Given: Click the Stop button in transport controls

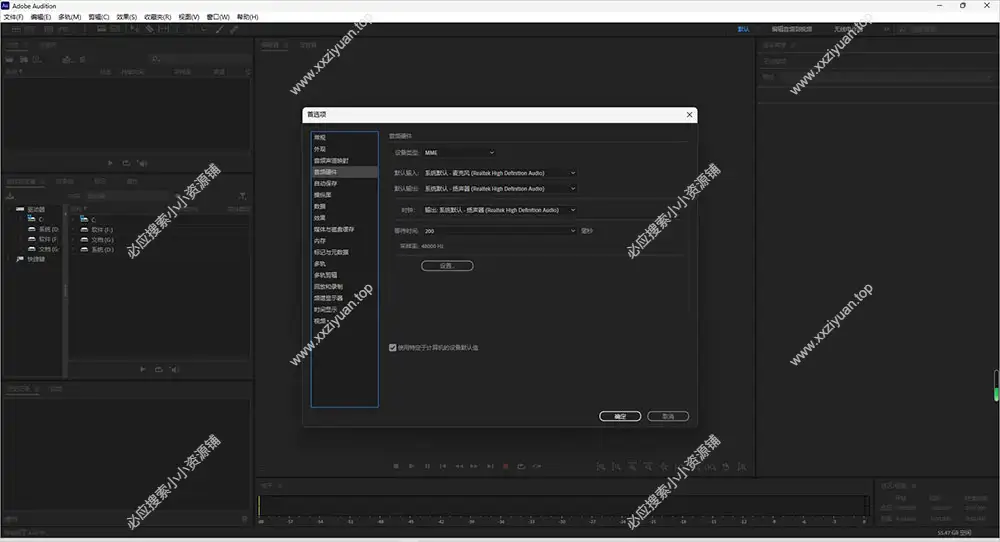Looking at the screenshot, I should pos(396,466).
